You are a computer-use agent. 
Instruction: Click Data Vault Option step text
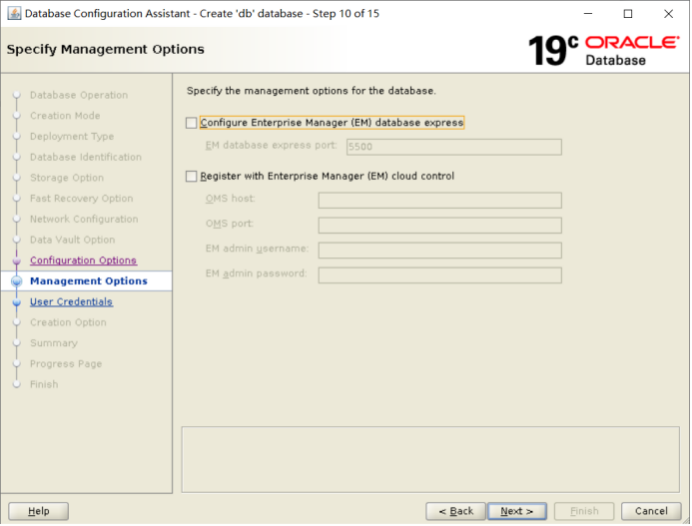click(72, 240)
